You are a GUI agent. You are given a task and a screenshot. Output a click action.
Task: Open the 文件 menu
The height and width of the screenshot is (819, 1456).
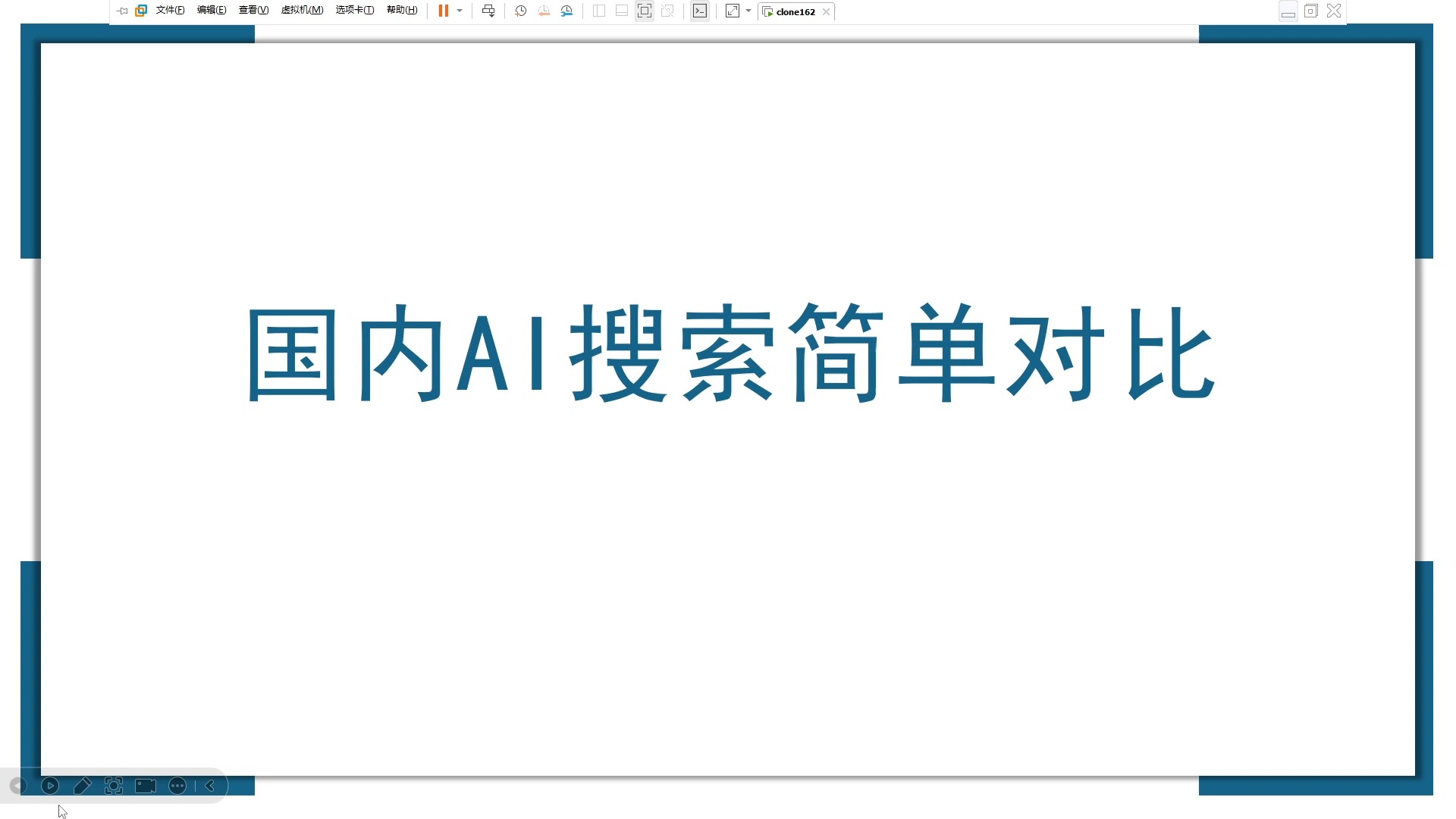170,11
